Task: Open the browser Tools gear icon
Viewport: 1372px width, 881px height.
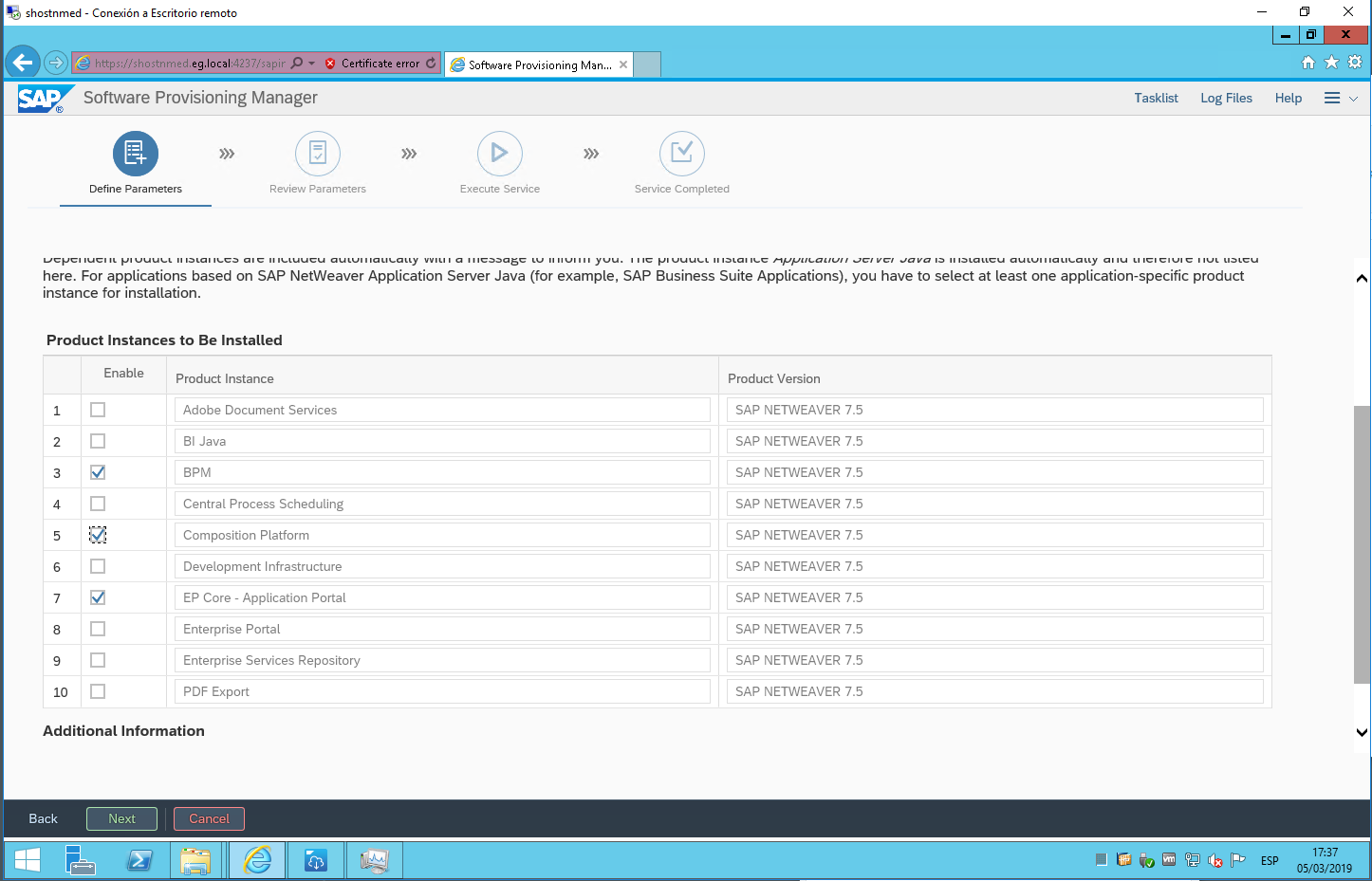Action: click(1355, 63)
